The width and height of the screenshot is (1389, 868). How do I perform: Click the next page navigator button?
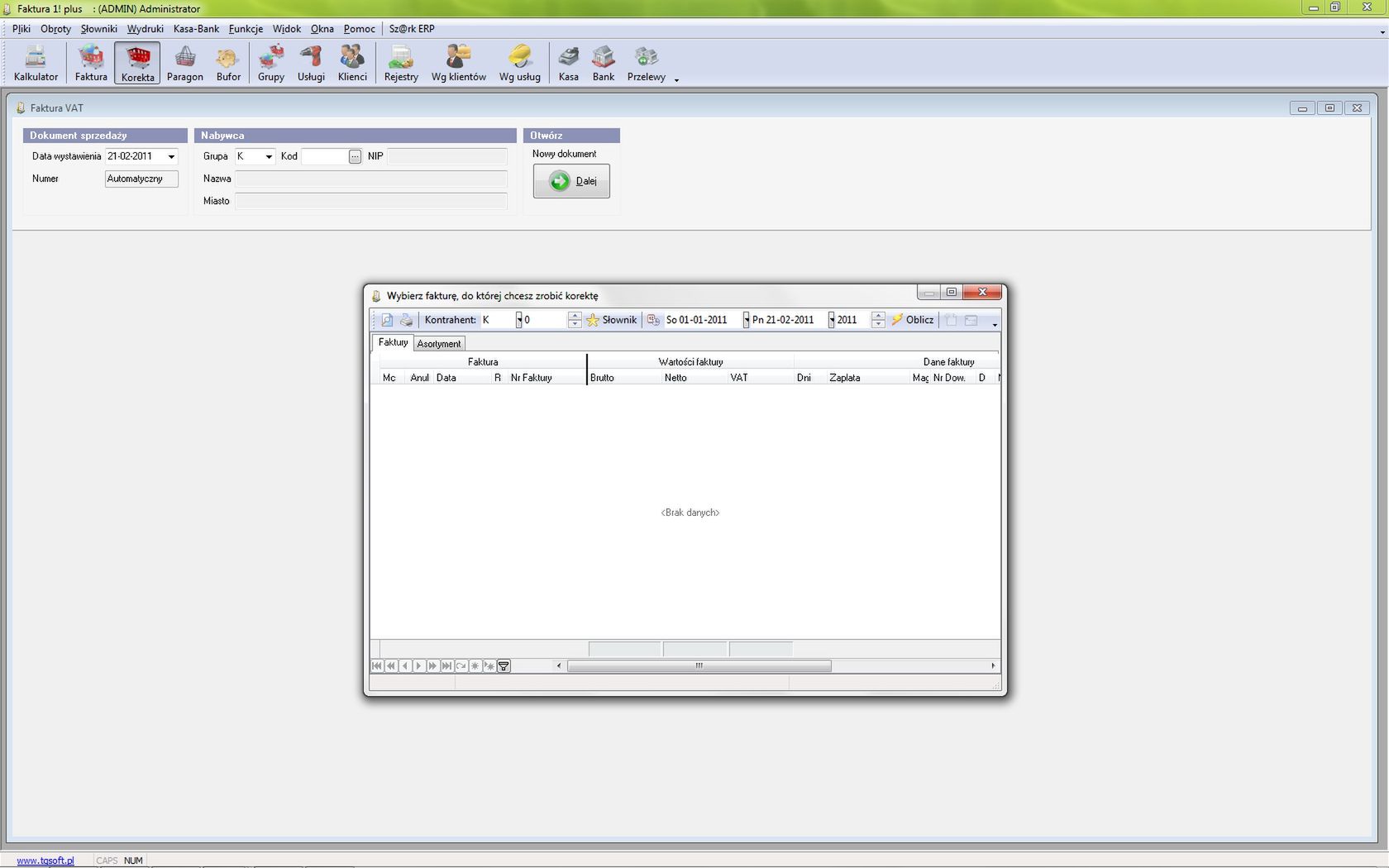[x=432, y=665]
